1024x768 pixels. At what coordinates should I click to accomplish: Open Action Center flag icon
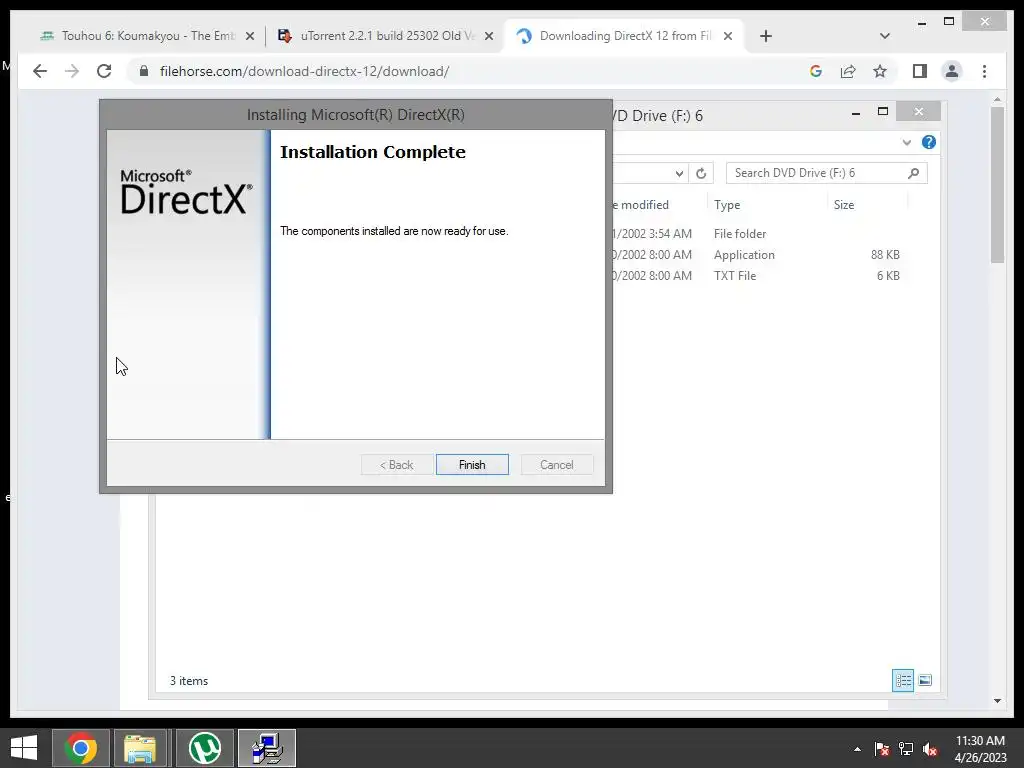[882, 749]
